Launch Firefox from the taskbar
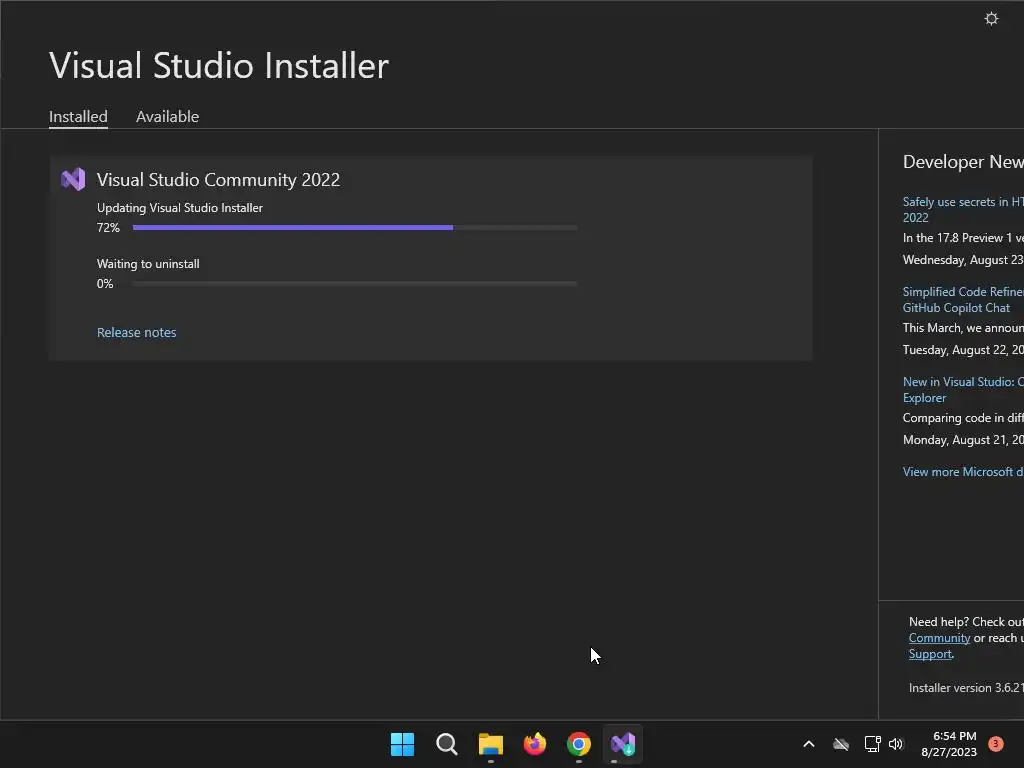The image size is (1024, 768). (535, 744)
